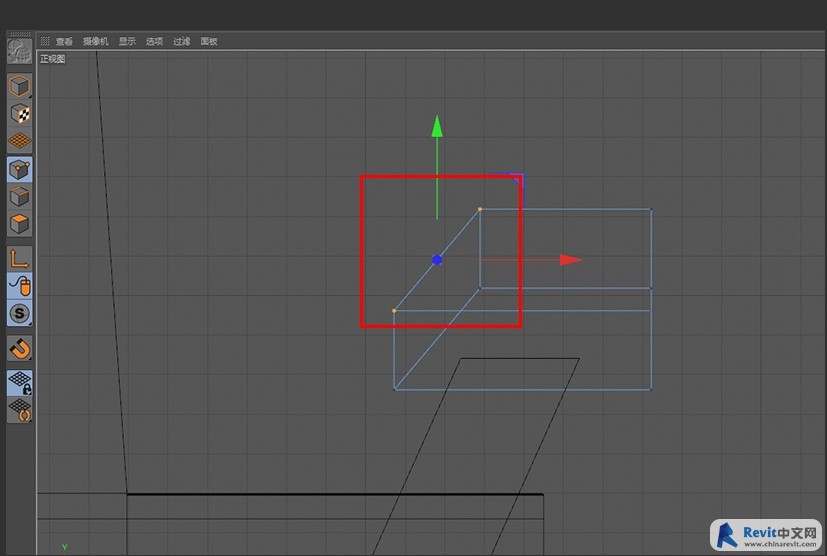
Task: Select the Workplane mode orange grid icon
Action: point(20,141)
